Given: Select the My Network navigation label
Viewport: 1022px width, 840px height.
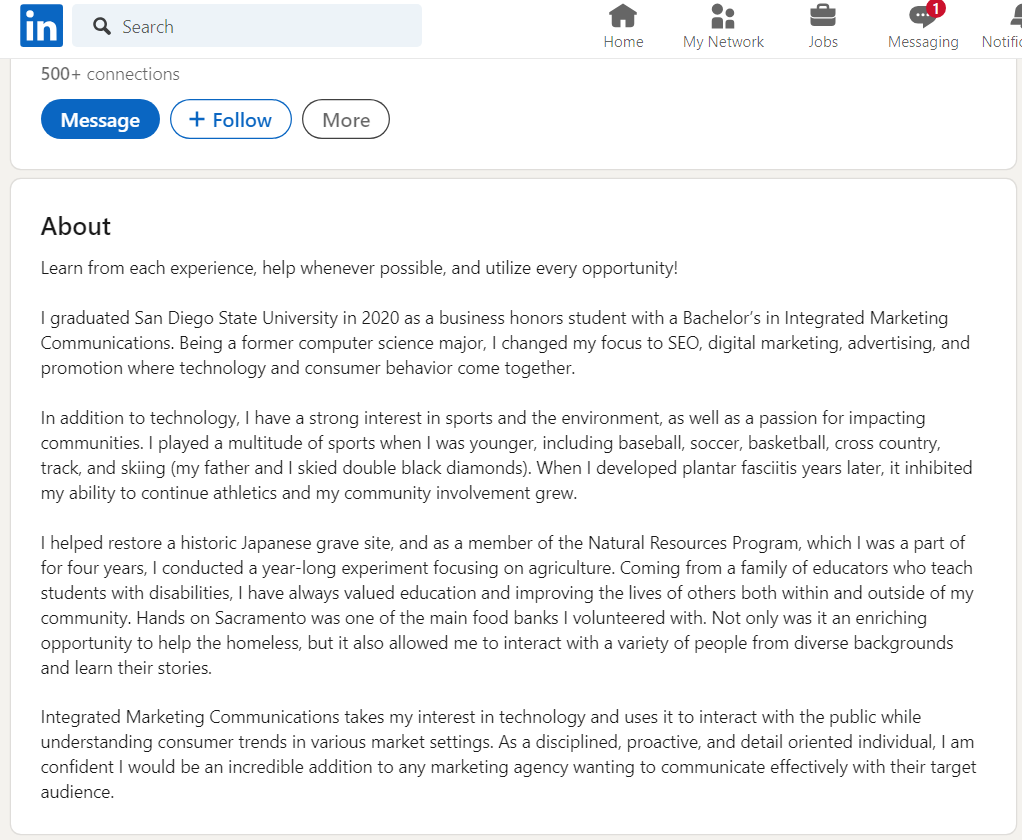Looking at the screenshot, I should click(x=723, y=42).
